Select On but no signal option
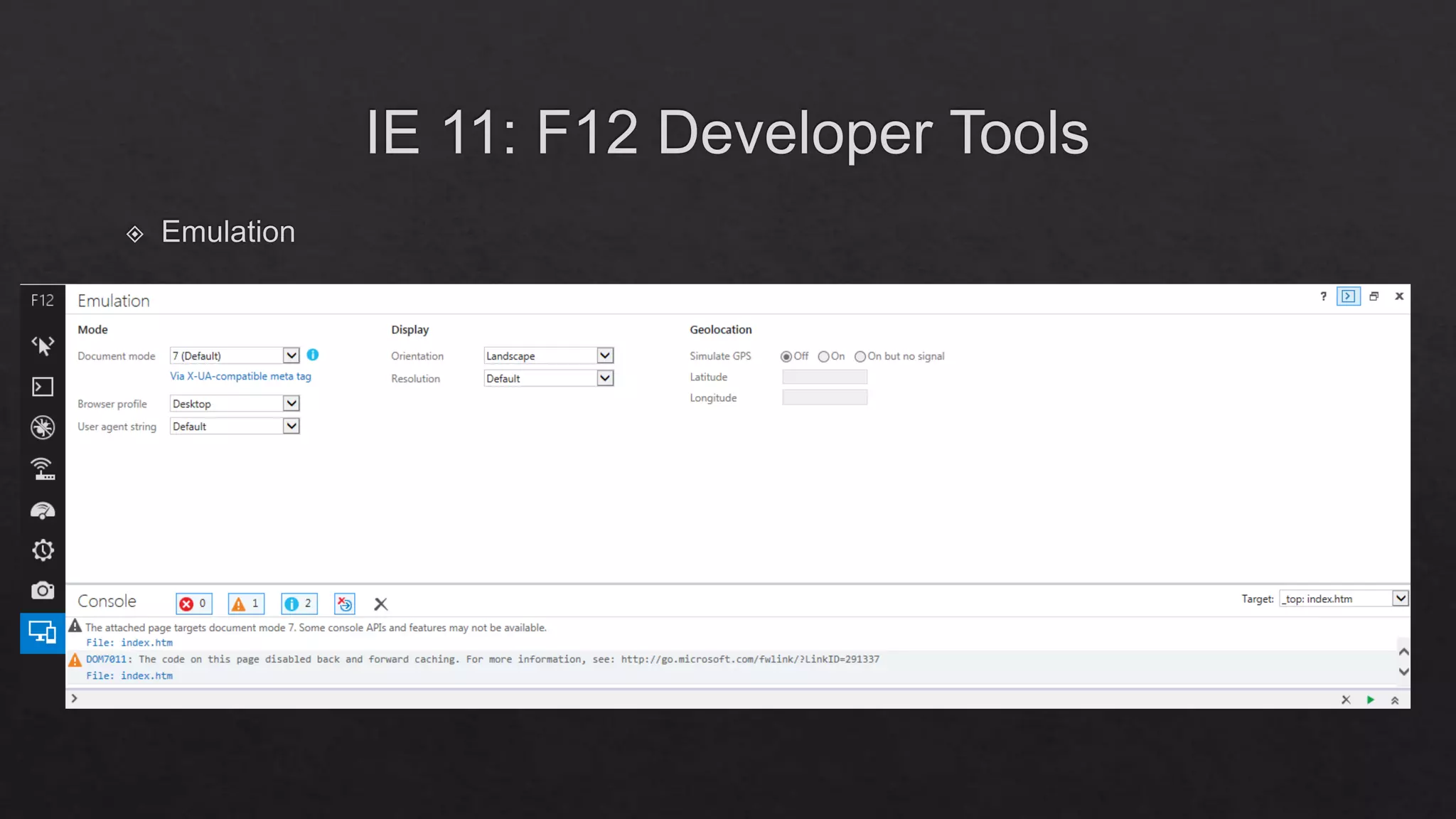 860,357
